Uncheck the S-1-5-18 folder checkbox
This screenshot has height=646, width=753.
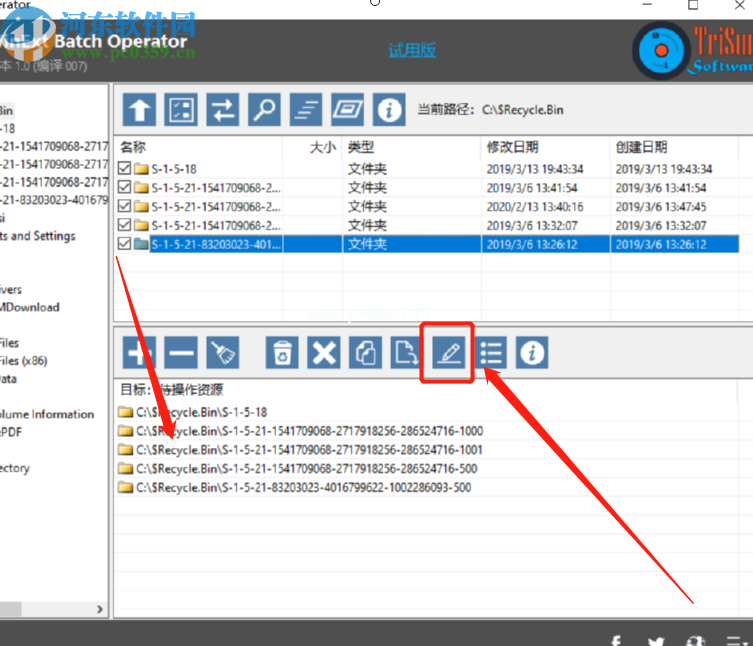(x=125, y=169)
